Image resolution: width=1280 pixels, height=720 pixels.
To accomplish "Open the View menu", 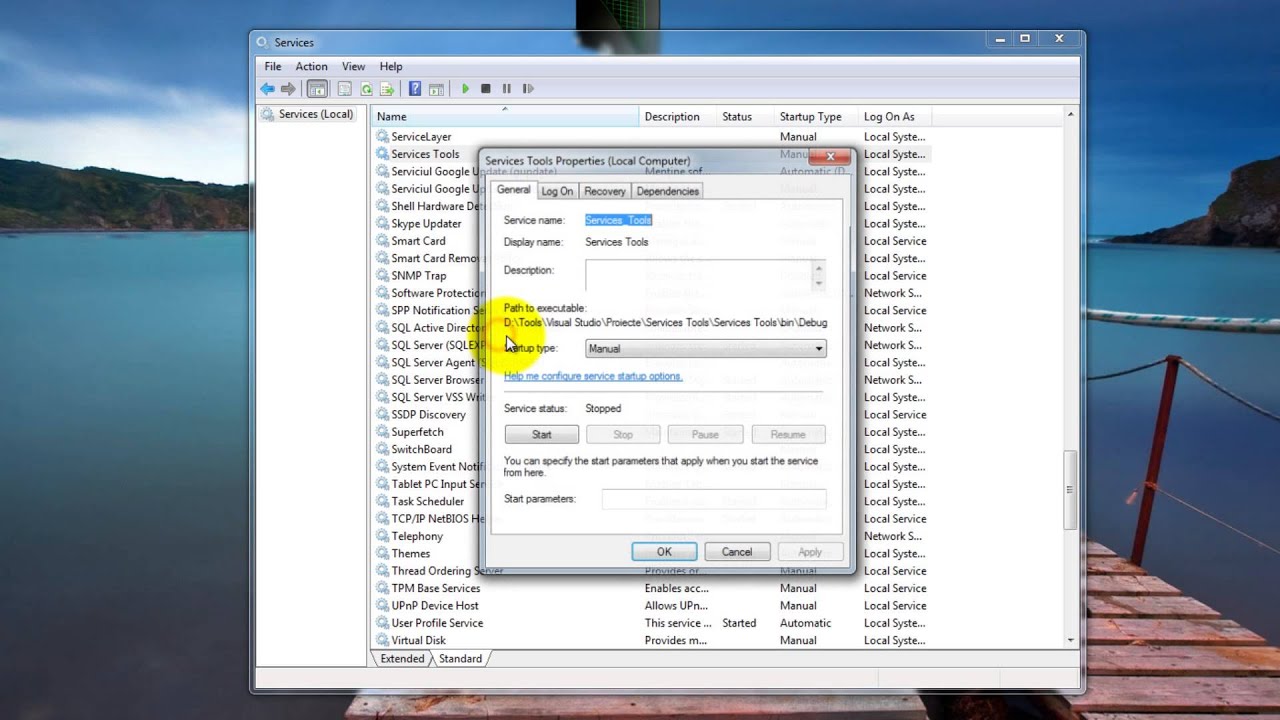I will coord(353,66).
